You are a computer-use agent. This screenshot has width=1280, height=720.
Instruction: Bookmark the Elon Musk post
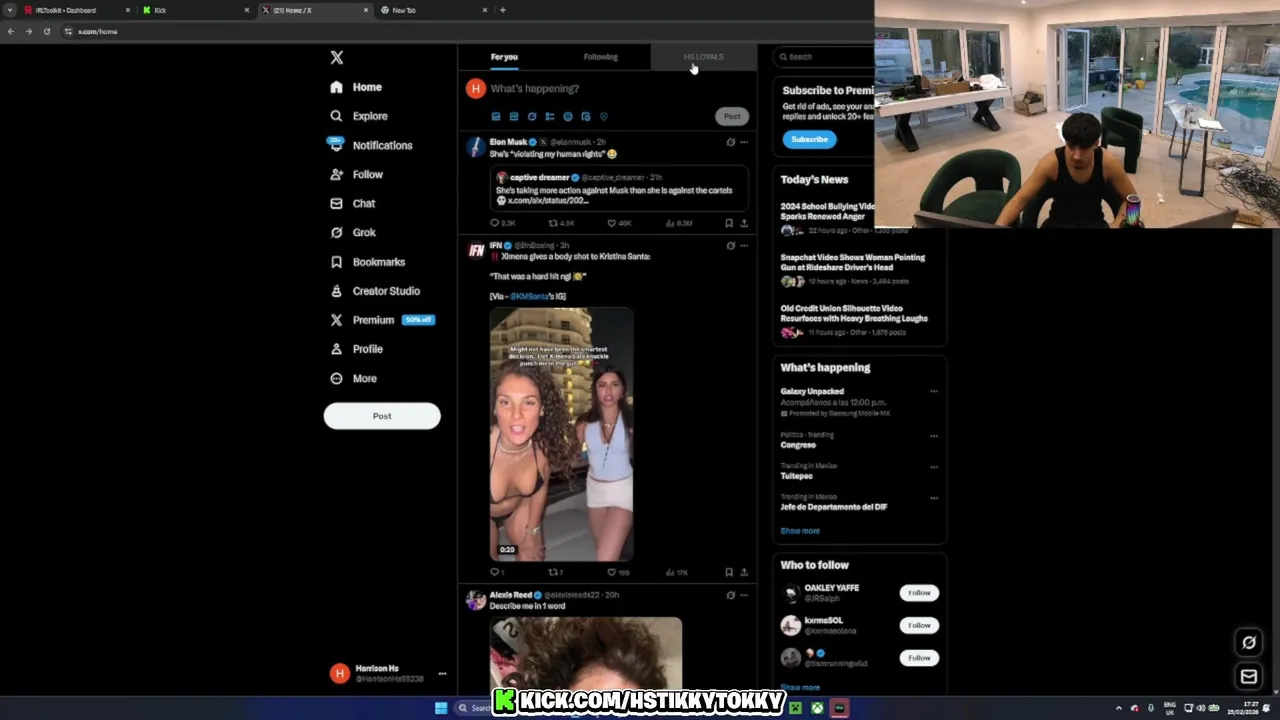pyautogui.click(x=729, y=223)
